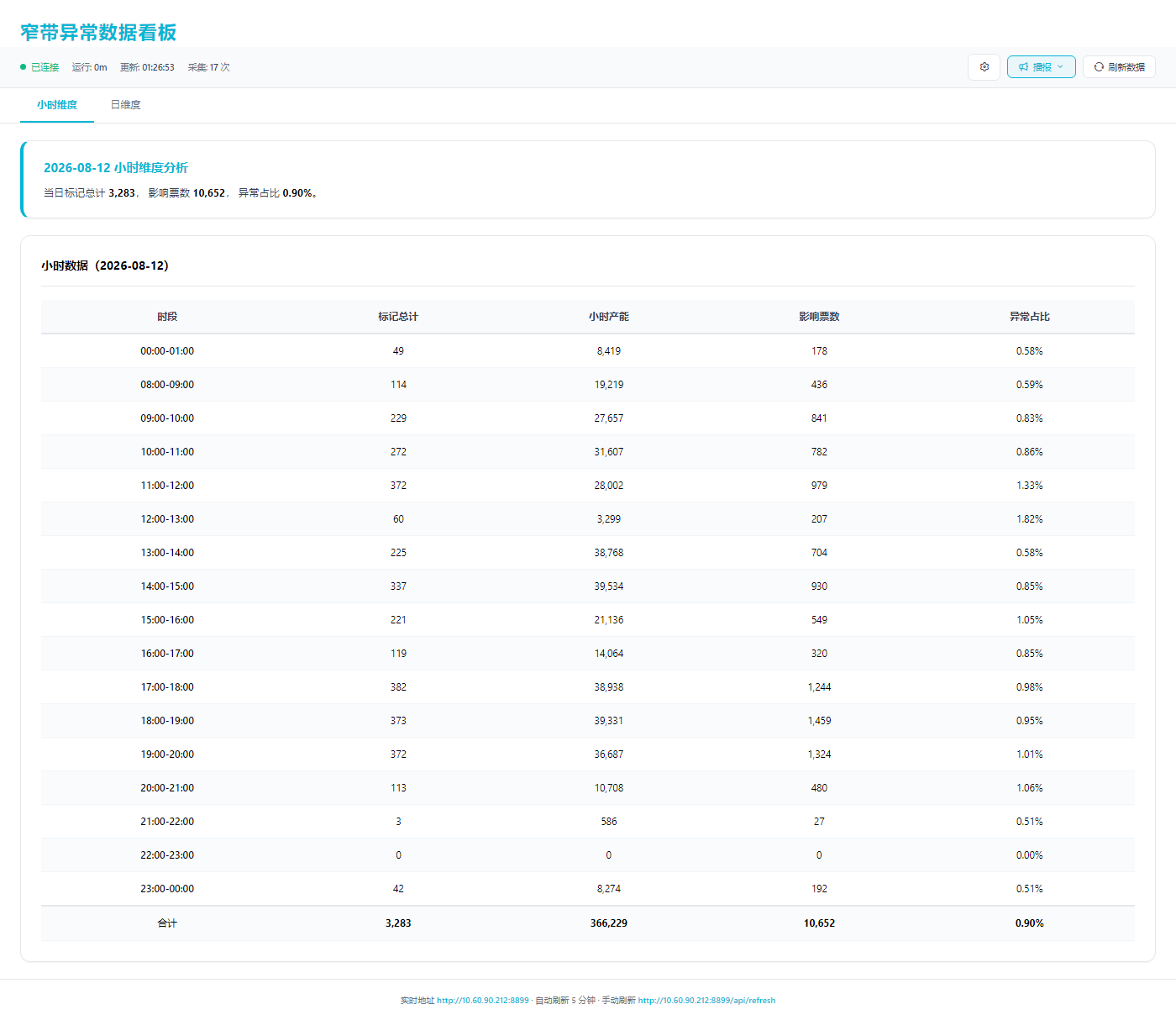Click the 31,607 capacity value
The width and height of the screenshot is (1176, 1020).
[x=609, y=452]
